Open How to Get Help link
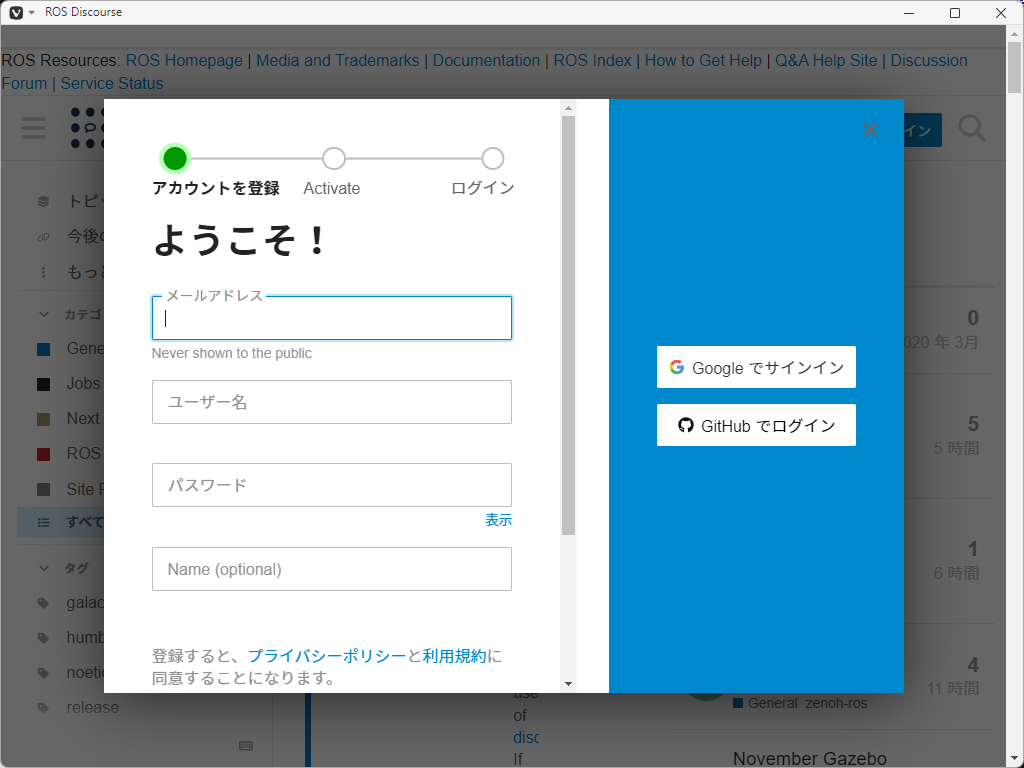1024x768 pixels. click(703, 60)
